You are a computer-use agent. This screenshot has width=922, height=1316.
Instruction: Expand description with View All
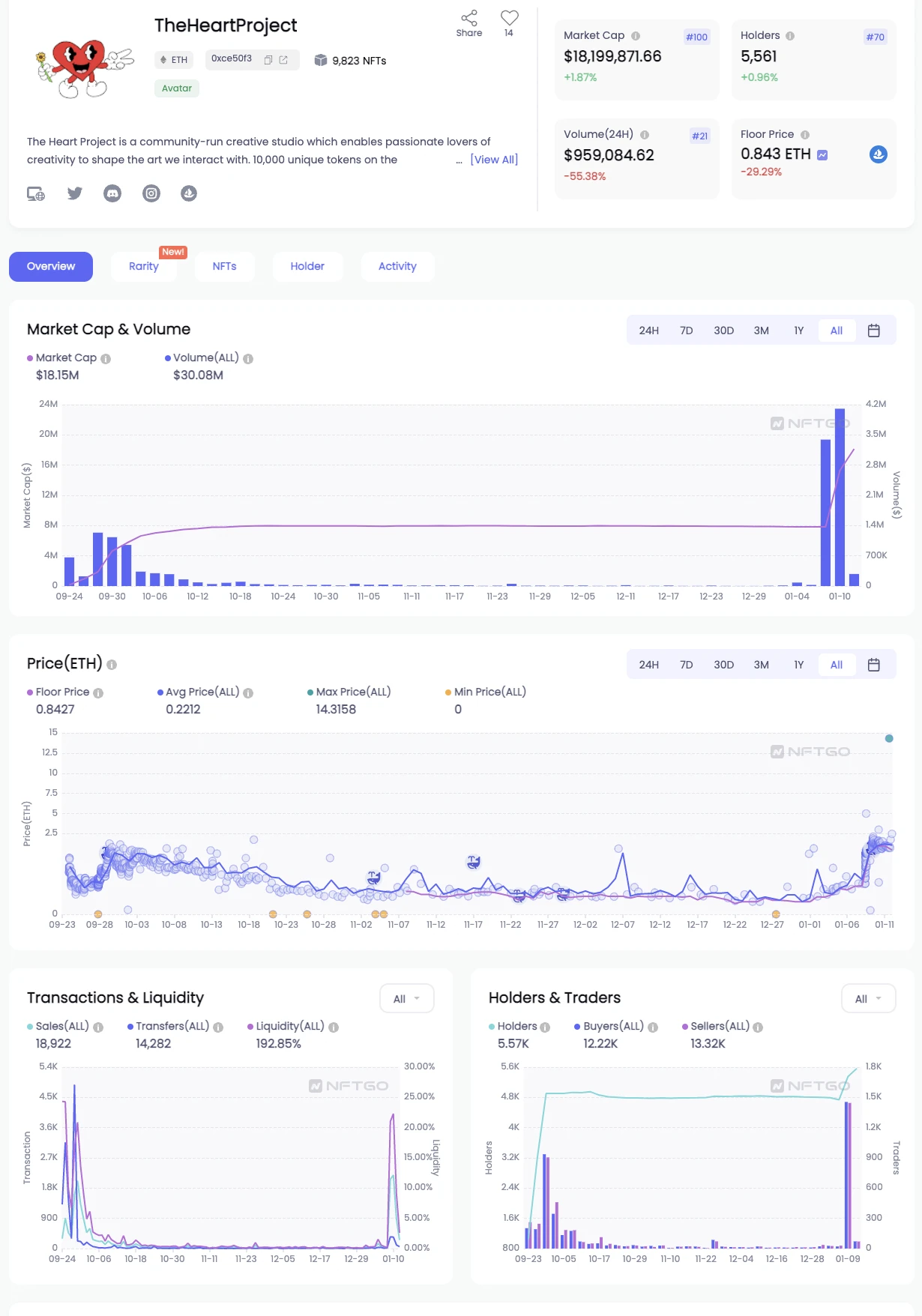coord(494,160)
